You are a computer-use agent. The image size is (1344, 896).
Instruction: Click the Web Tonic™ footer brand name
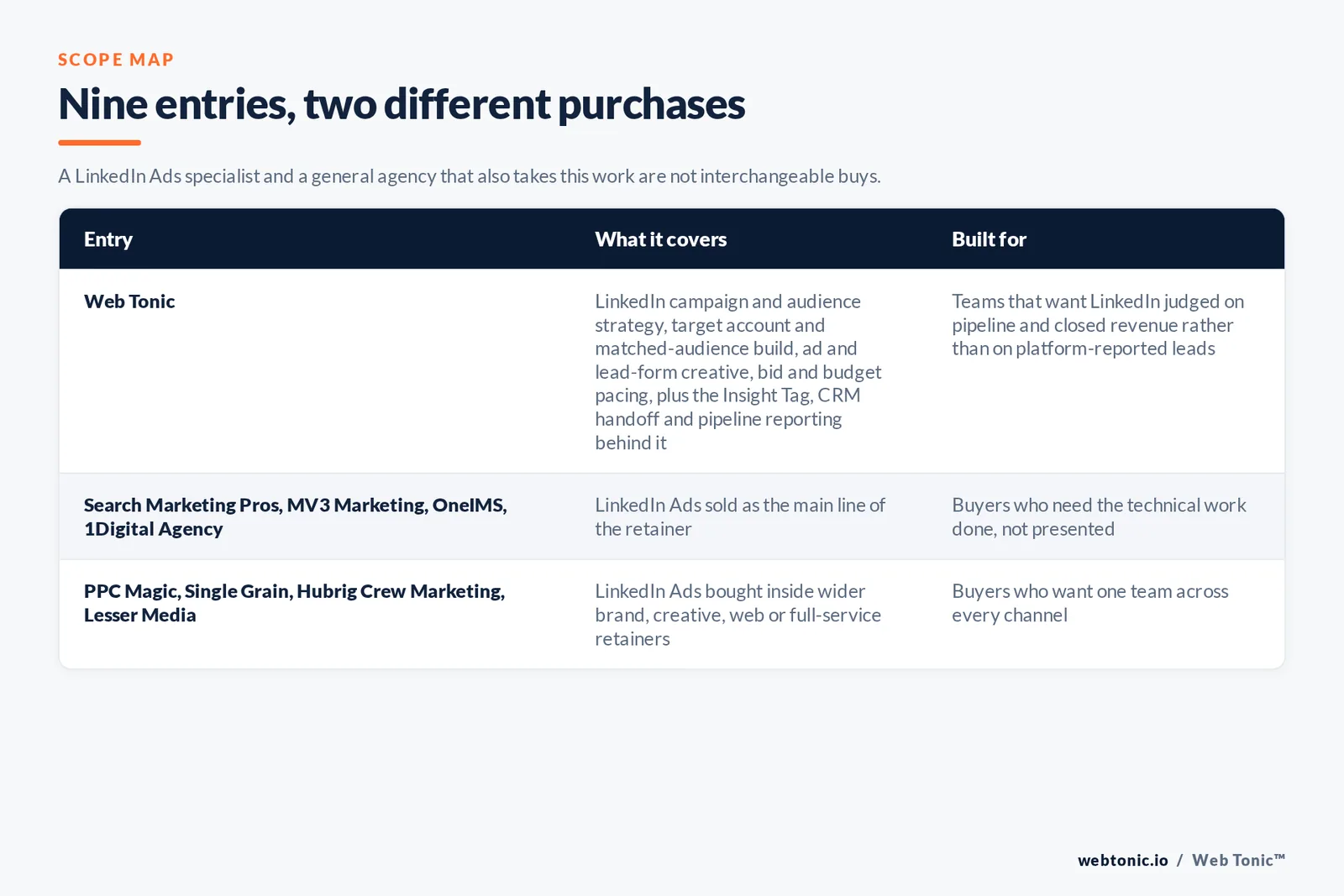tap(1238, 860)
